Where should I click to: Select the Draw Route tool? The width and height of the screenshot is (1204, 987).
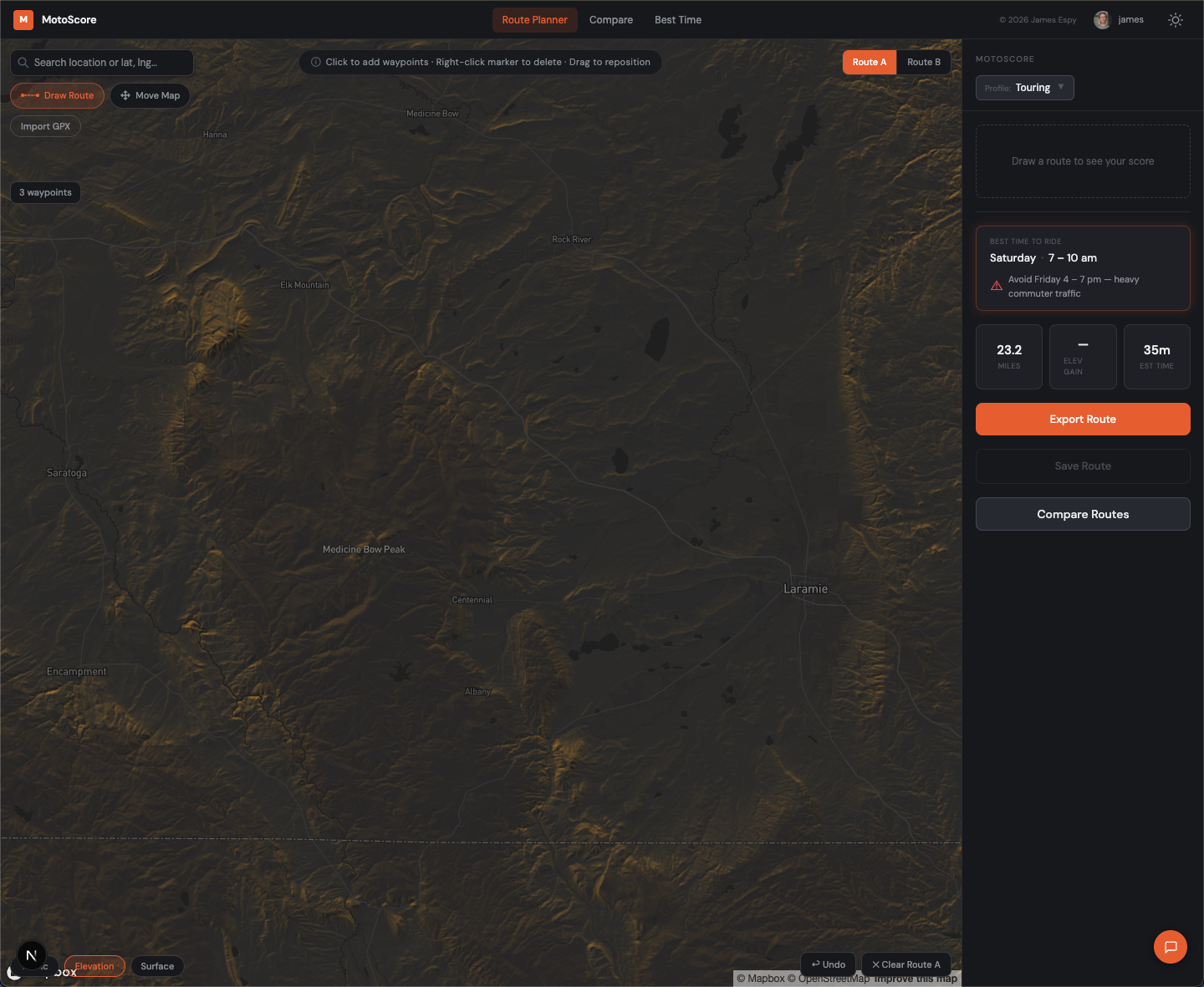click(57, 95)
